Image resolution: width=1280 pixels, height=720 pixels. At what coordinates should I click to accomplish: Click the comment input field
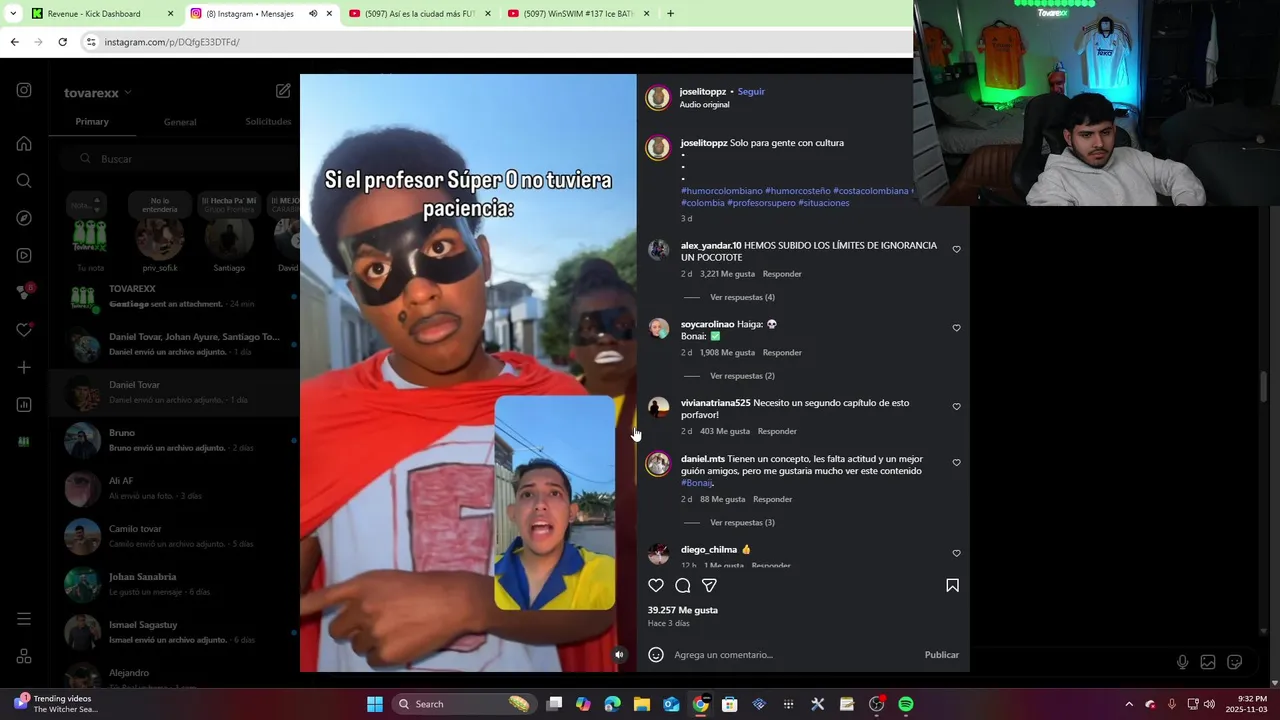[795, 655]
